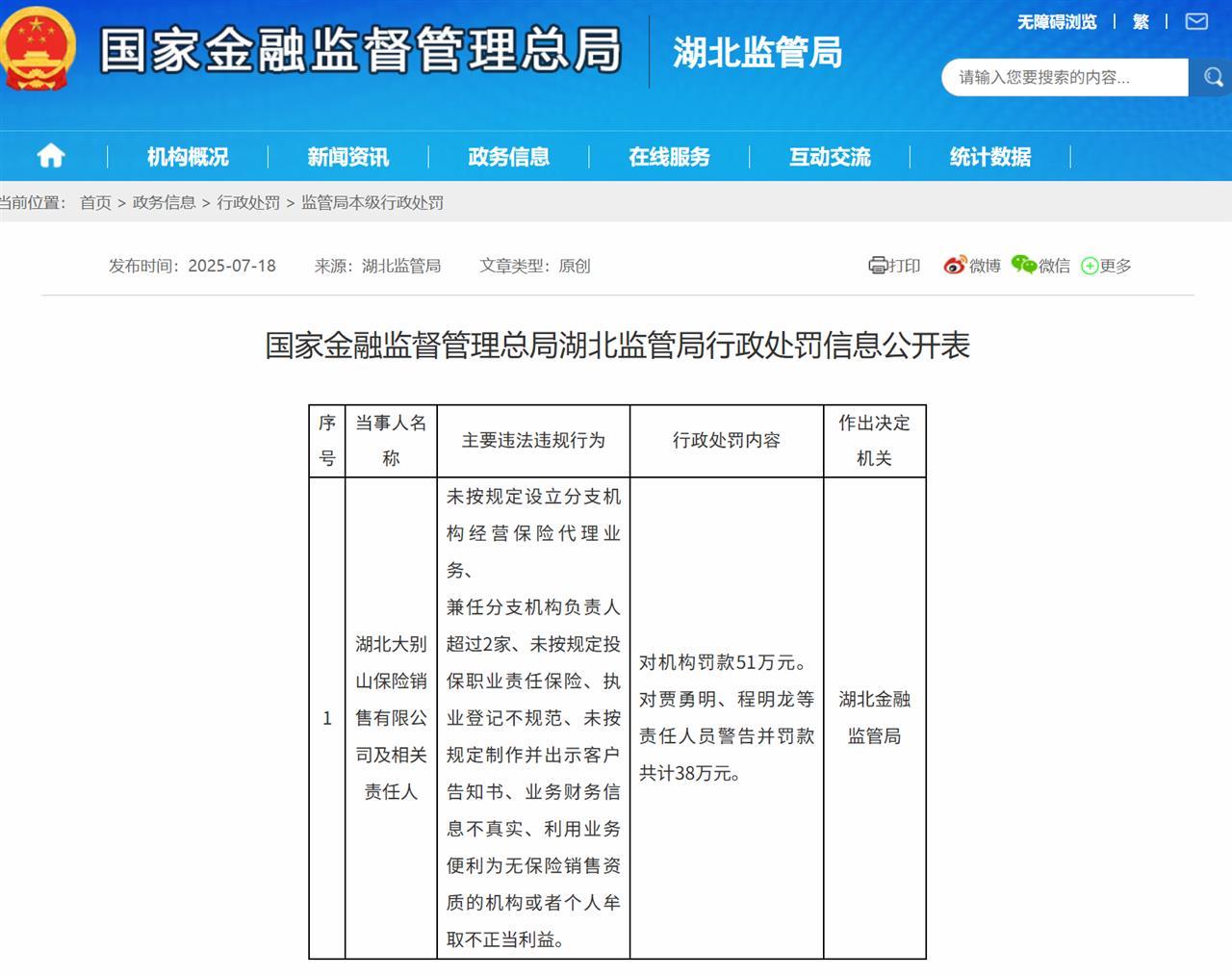Click the 序号 column header
1232x977 pixels.
coord(327,441)
